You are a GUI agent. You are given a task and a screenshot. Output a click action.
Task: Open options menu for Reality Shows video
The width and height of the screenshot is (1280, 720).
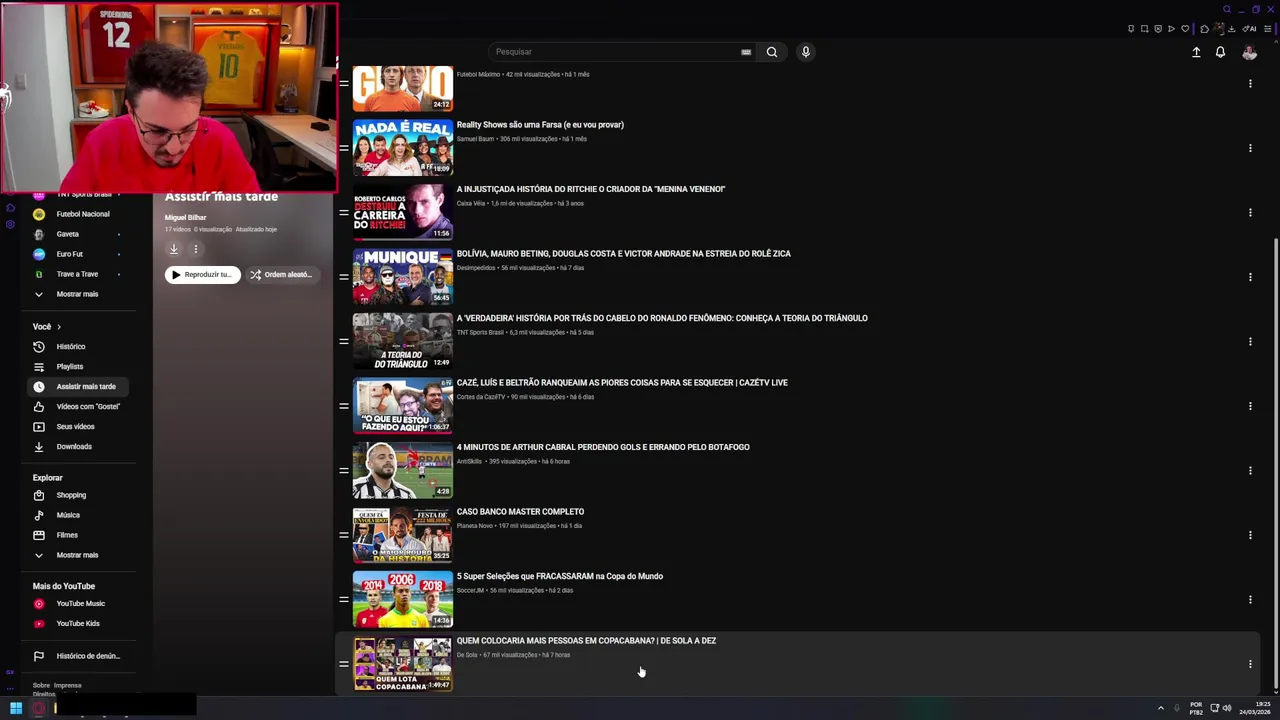coord(1250,148)
